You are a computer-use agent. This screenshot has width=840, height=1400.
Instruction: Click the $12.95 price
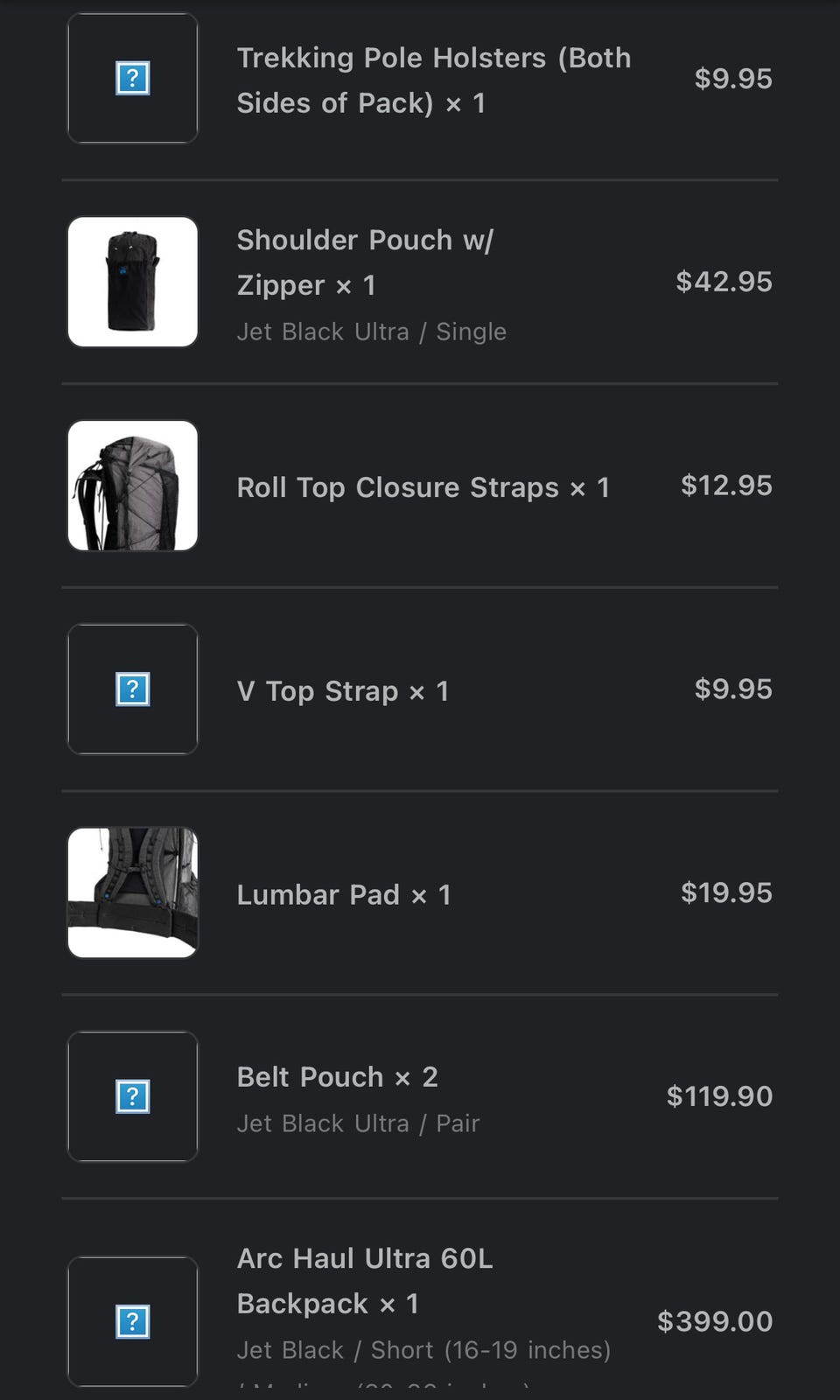tap(726, 486)
